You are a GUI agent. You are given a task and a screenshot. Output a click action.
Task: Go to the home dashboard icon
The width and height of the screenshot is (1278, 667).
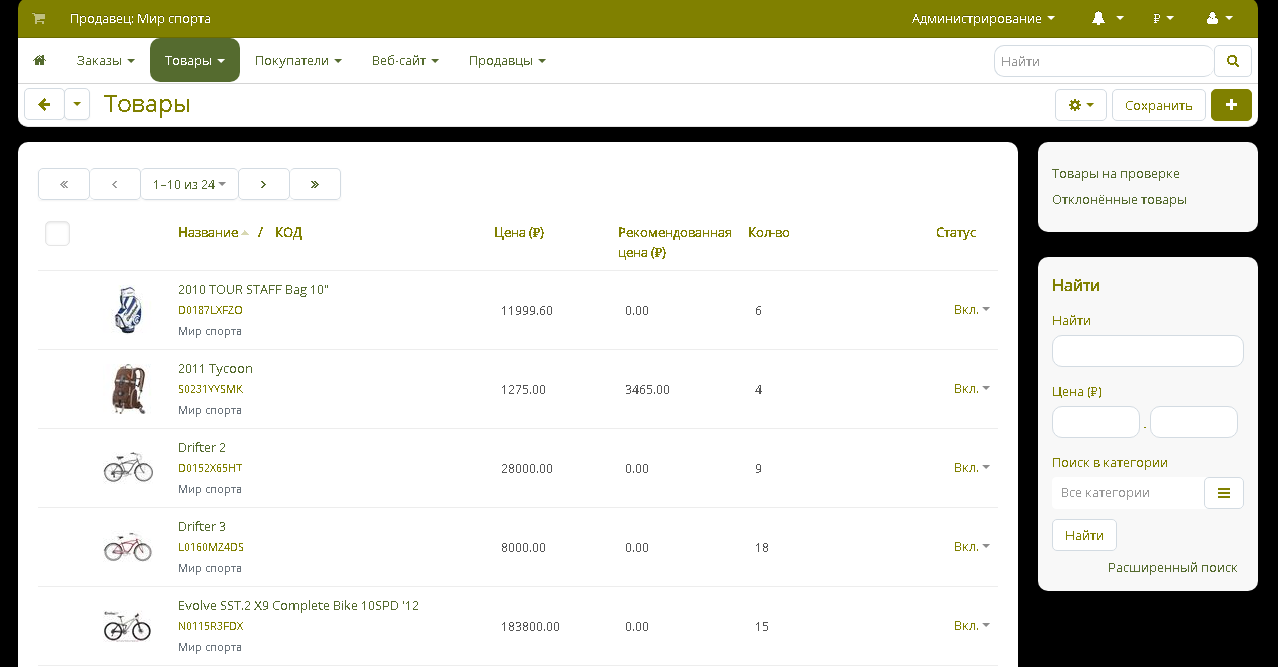(40, 60)
